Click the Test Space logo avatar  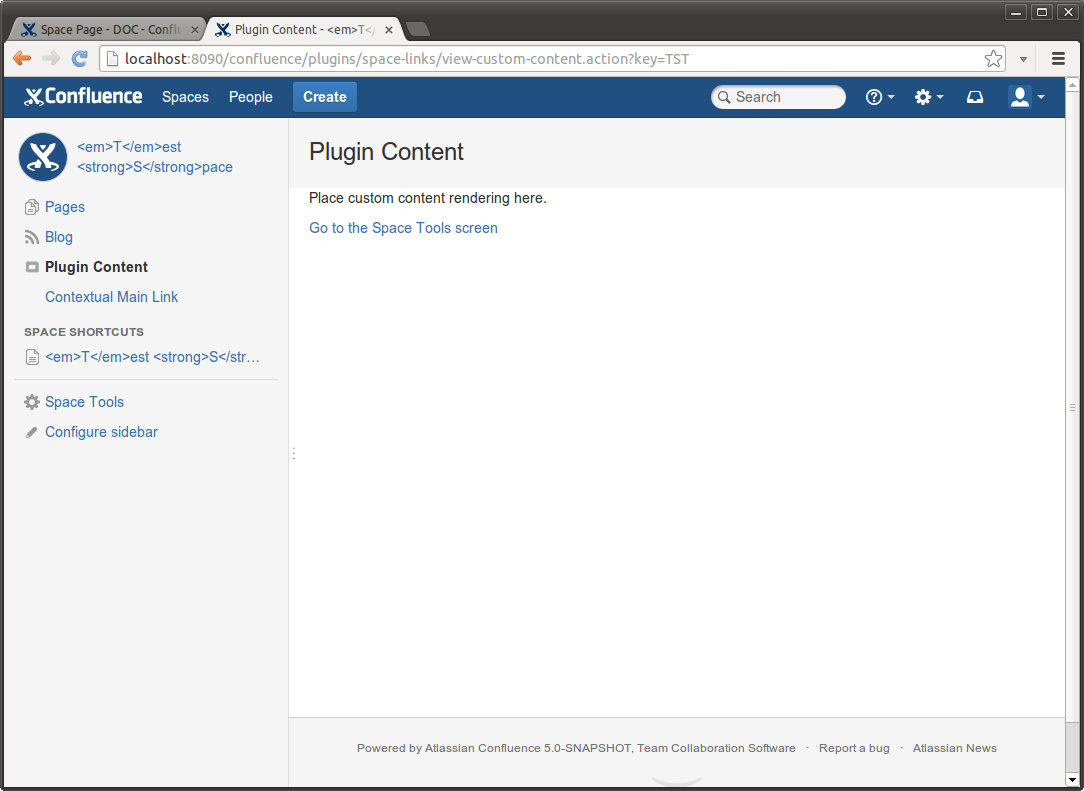[43, 157]
